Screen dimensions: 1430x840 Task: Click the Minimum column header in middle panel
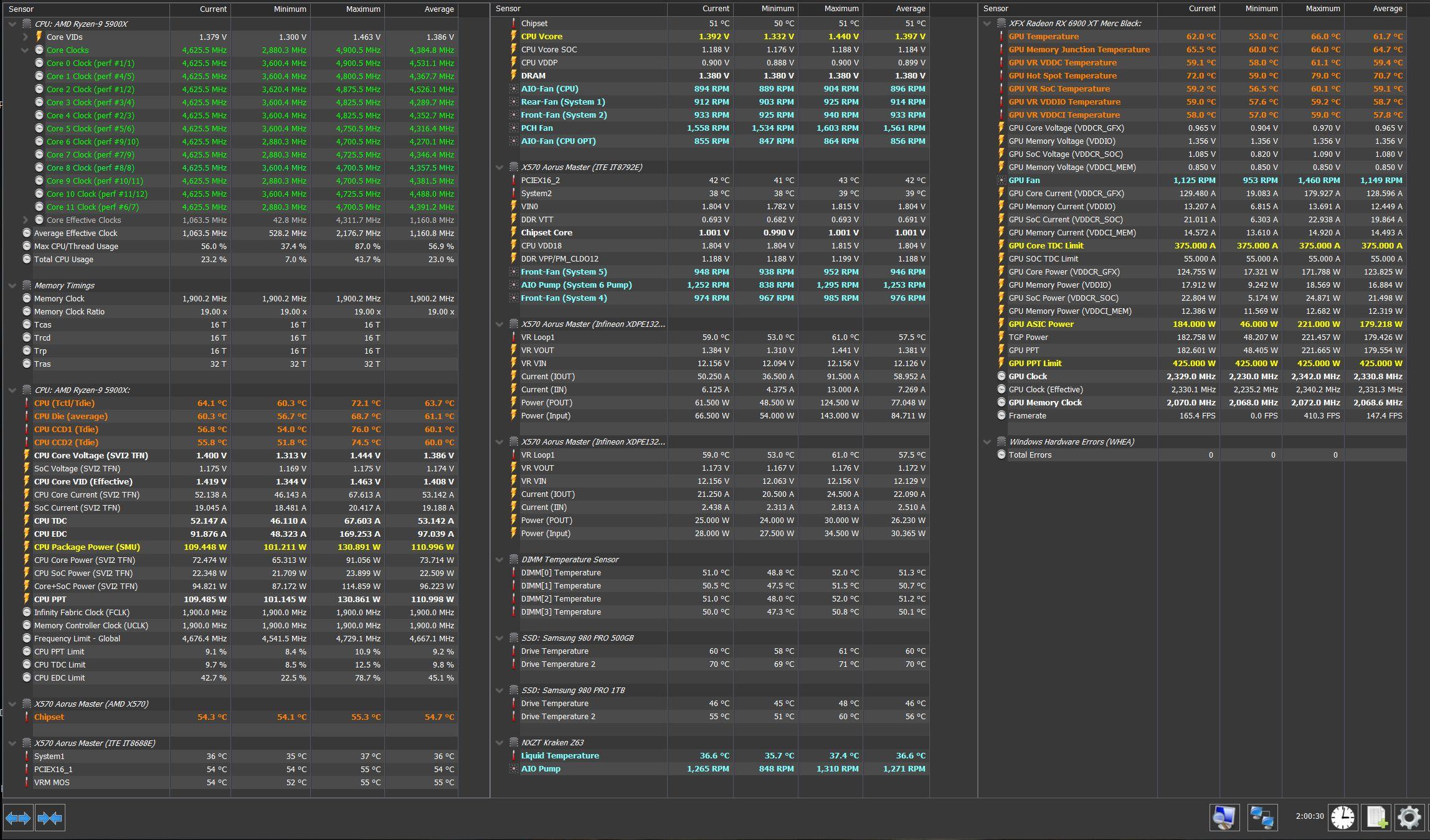pyautogui.click(x=765, y=9)
